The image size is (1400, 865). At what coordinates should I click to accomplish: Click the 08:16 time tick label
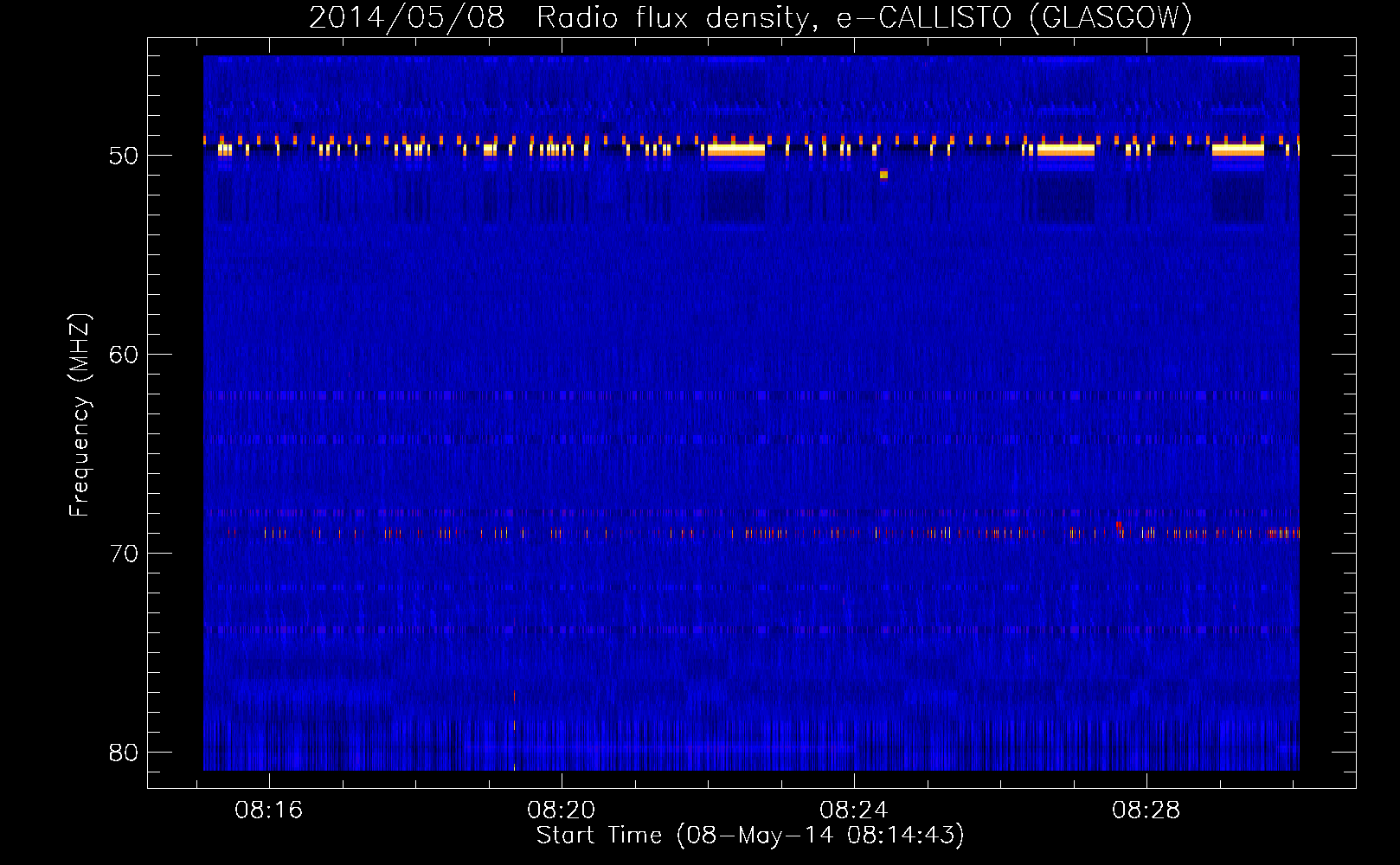269,811
